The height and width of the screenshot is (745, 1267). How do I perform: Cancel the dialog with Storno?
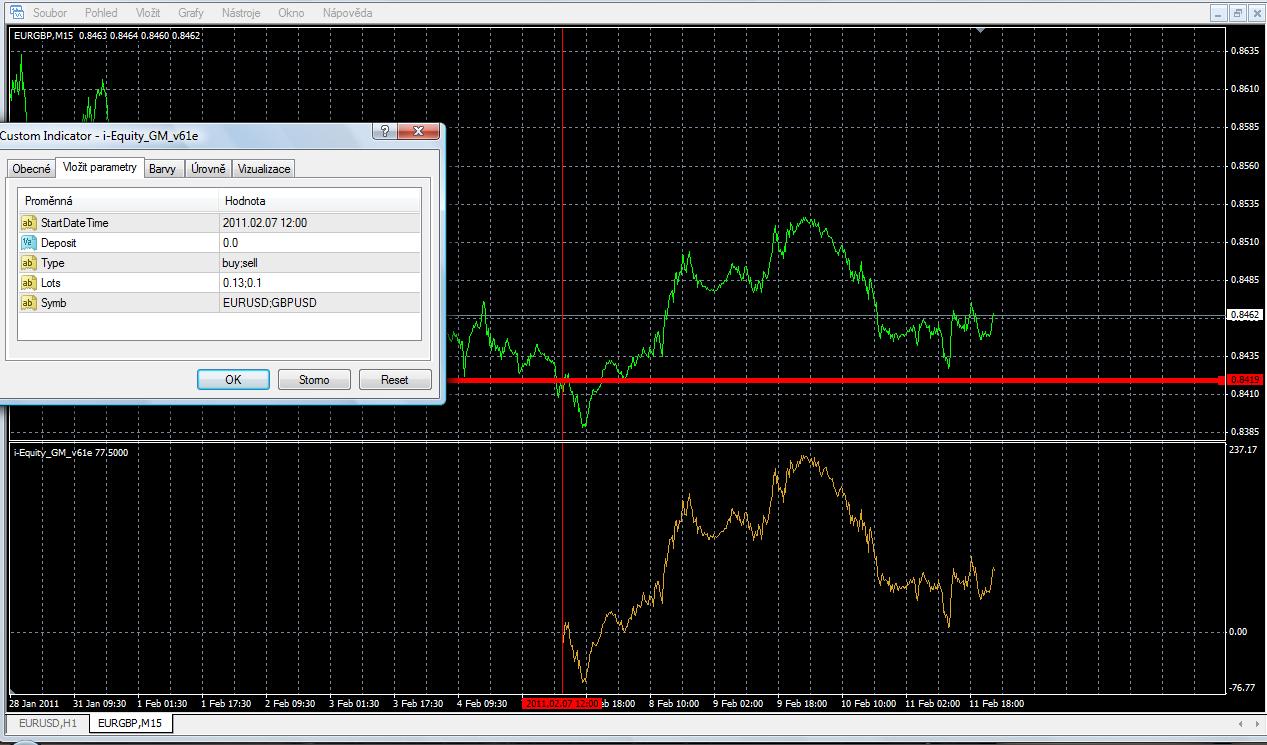(x=314, y=380)
